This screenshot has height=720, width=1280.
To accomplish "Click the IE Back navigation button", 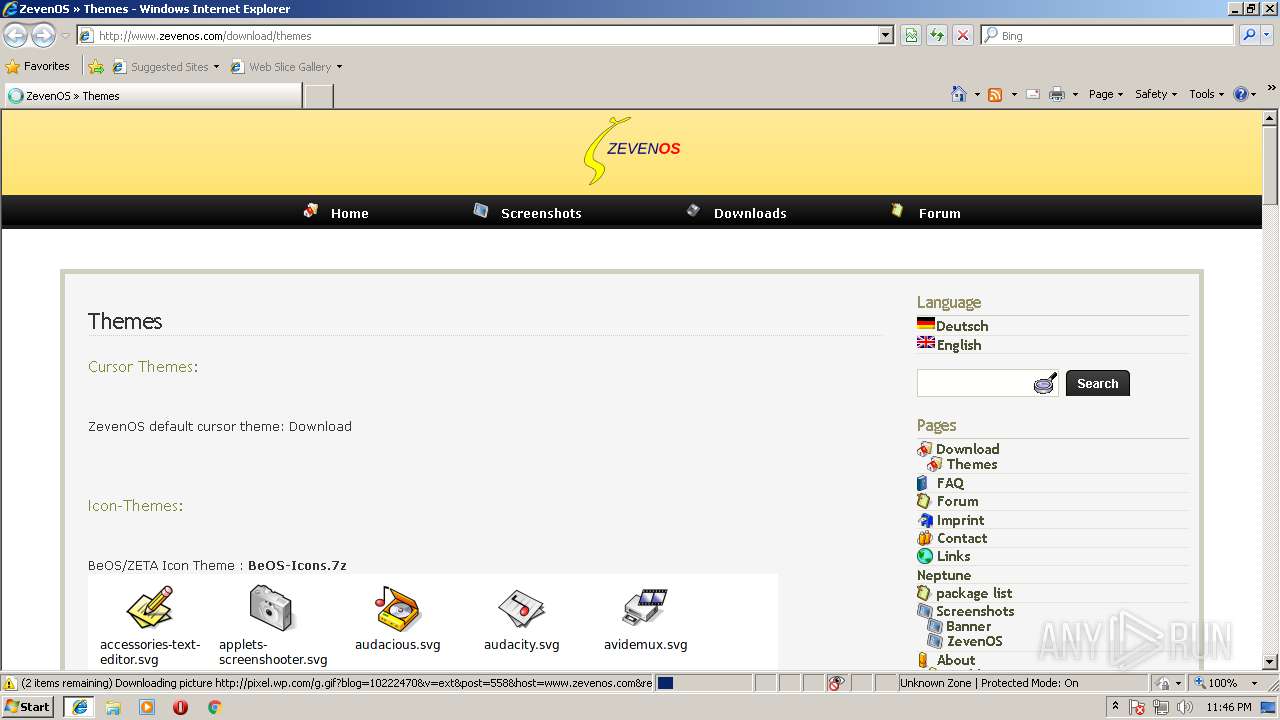I will pos(16,36).
